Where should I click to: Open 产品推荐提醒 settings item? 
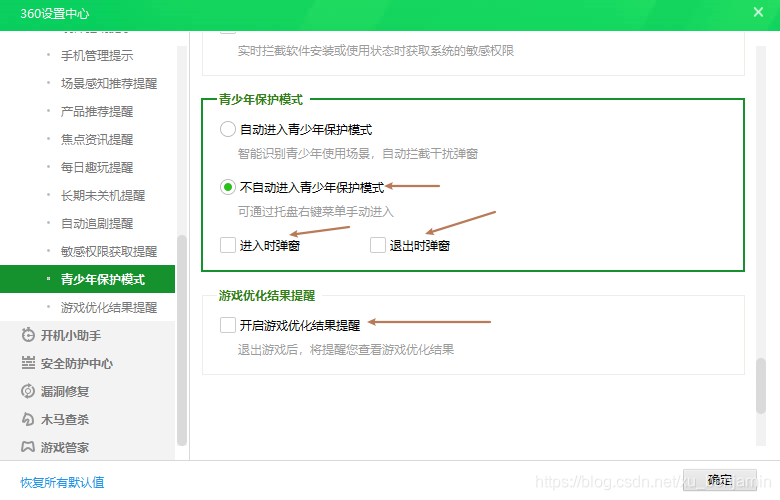(x=88, y=111)
